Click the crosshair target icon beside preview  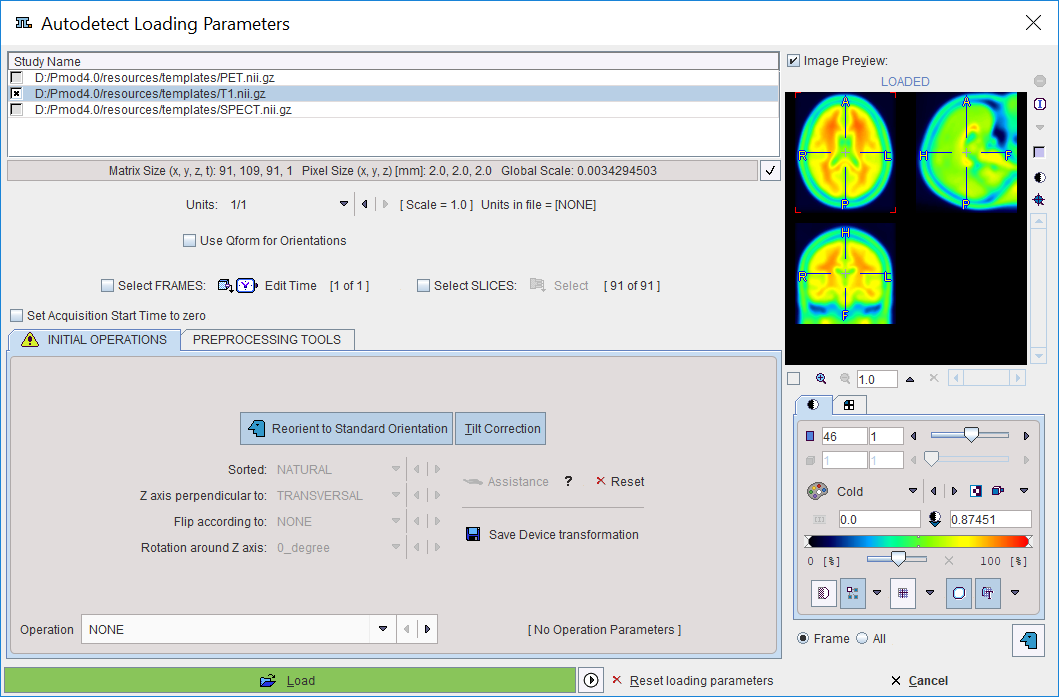1039,200
